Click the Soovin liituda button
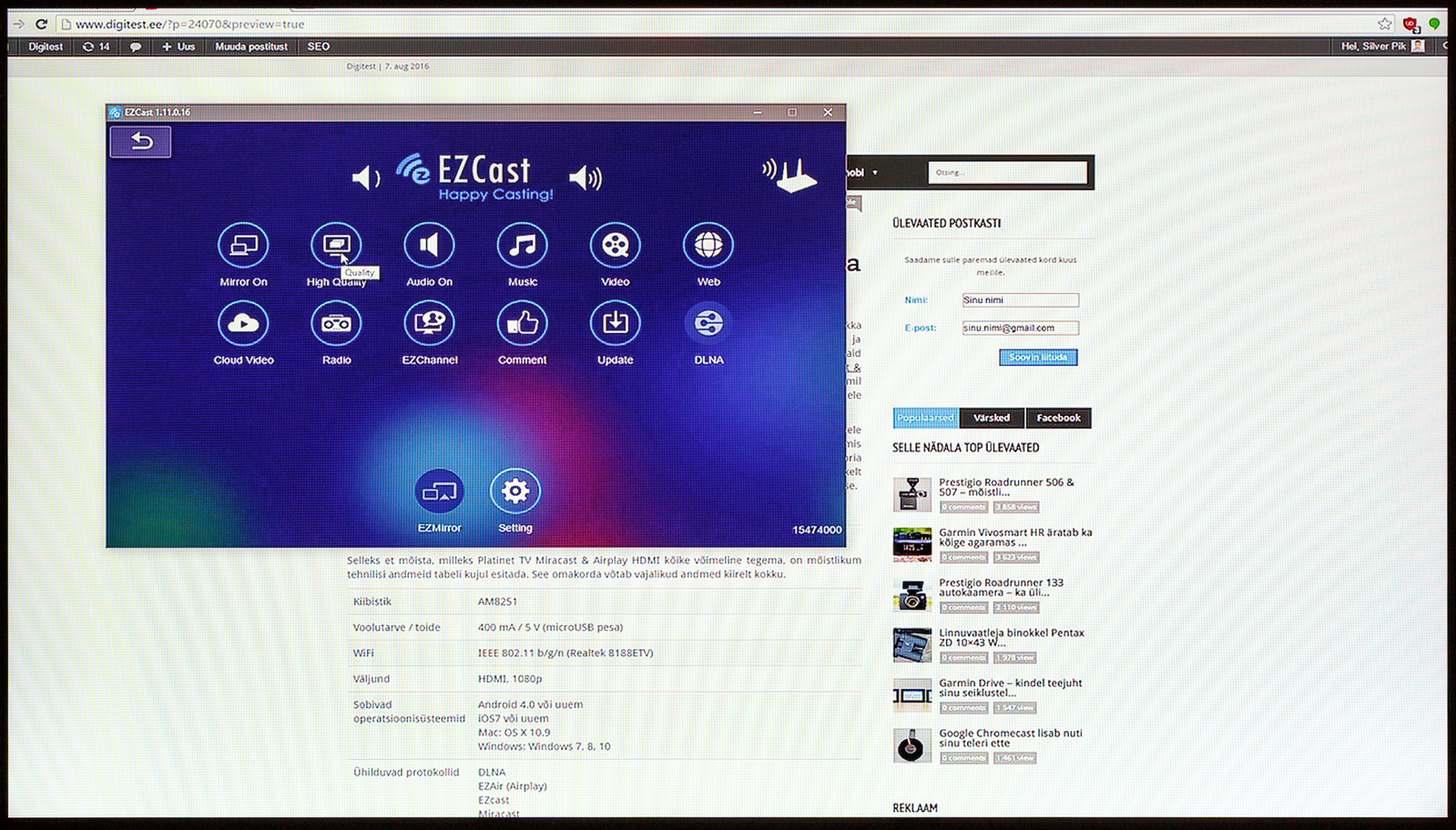1456x830 pixels. click(x=1038, y=357)
